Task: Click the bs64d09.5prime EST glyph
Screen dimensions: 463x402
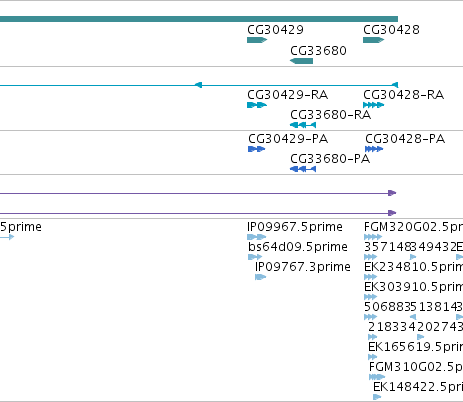Action: coord(255,257)
